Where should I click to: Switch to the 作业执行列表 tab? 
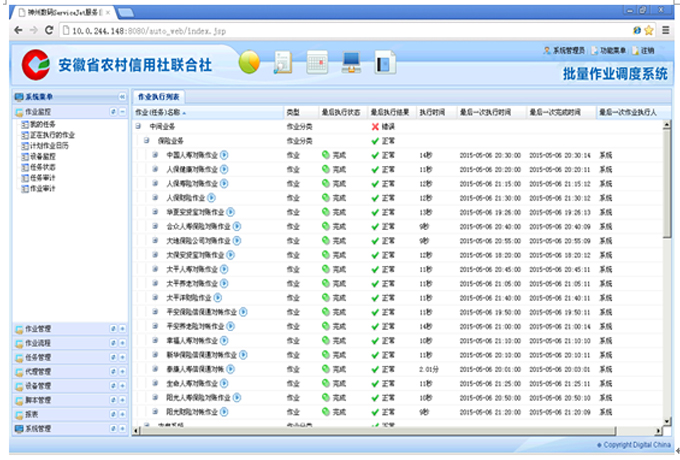(158, 97)
